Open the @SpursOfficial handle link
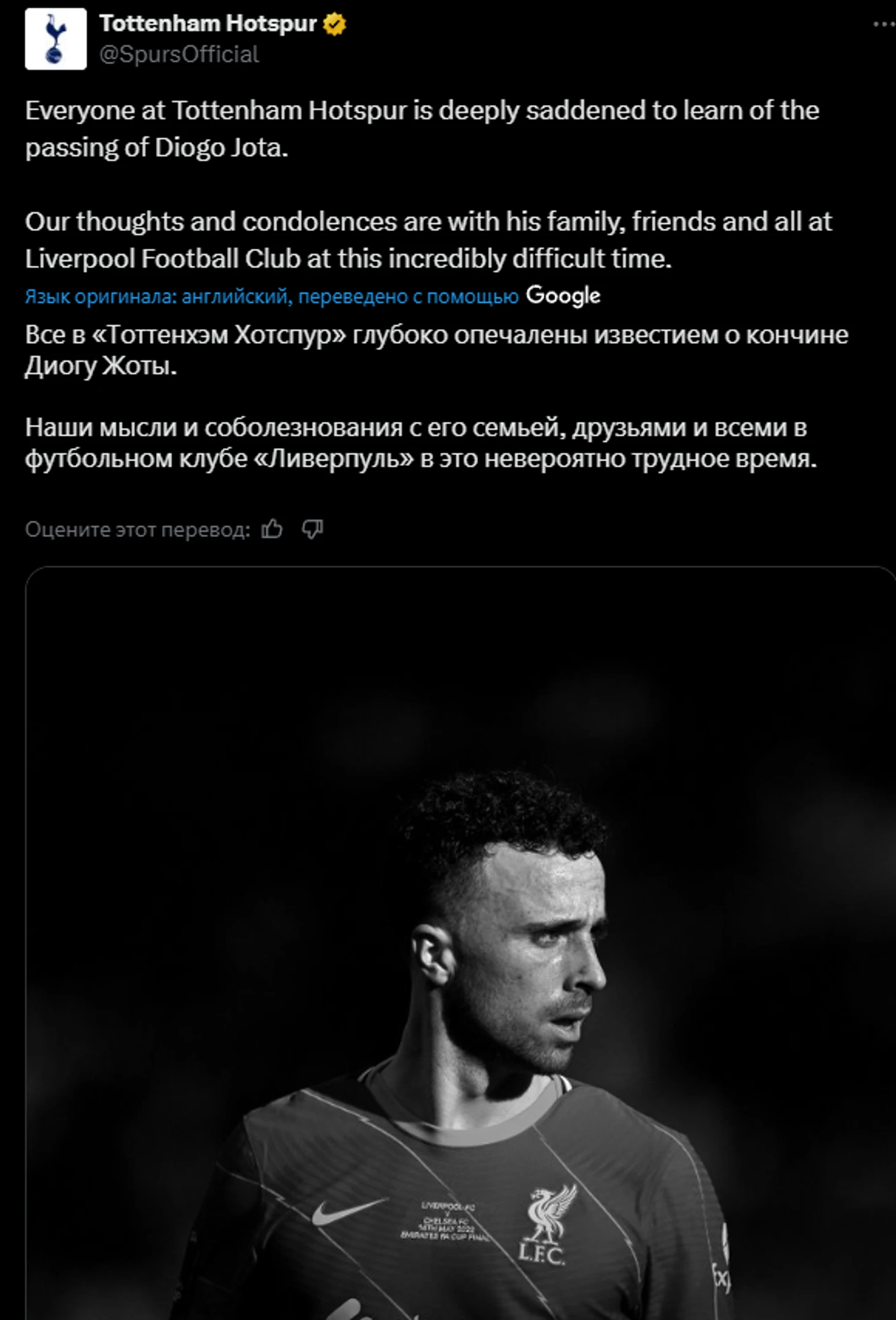Image resolution: width=896 pixels, height=1320 pixels. 179,55
